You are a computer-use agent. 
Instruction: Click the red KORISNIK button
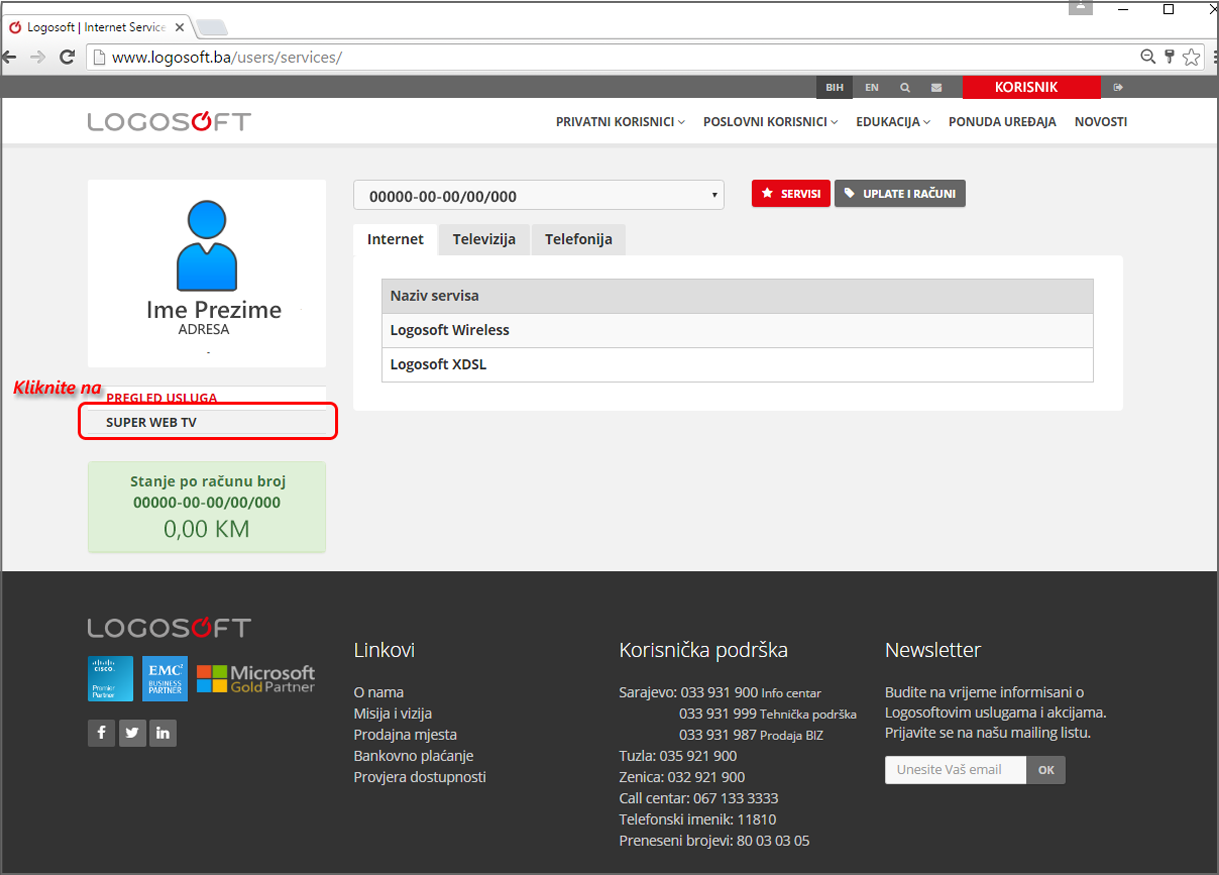[1031, 88]
